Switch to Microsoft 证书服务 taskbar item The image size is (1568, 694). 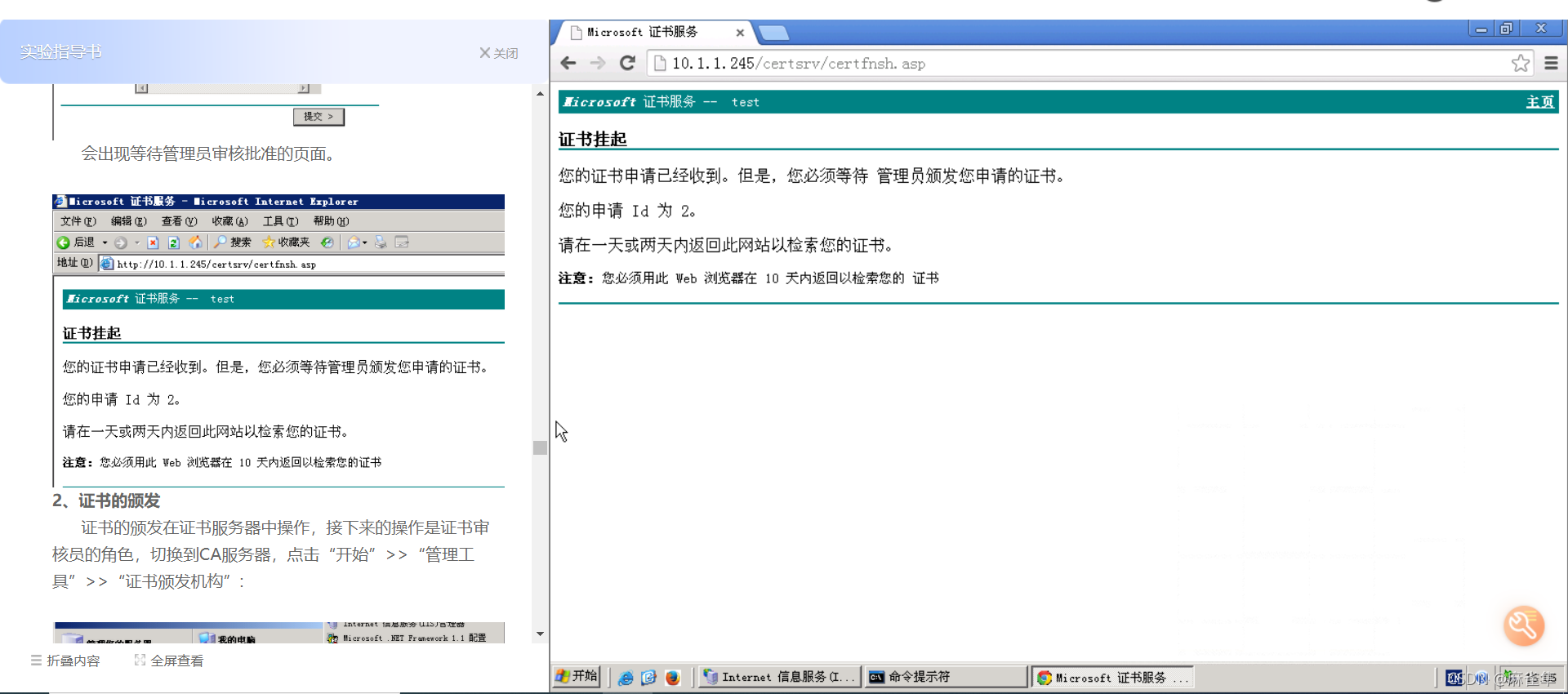click(1112, 677)
